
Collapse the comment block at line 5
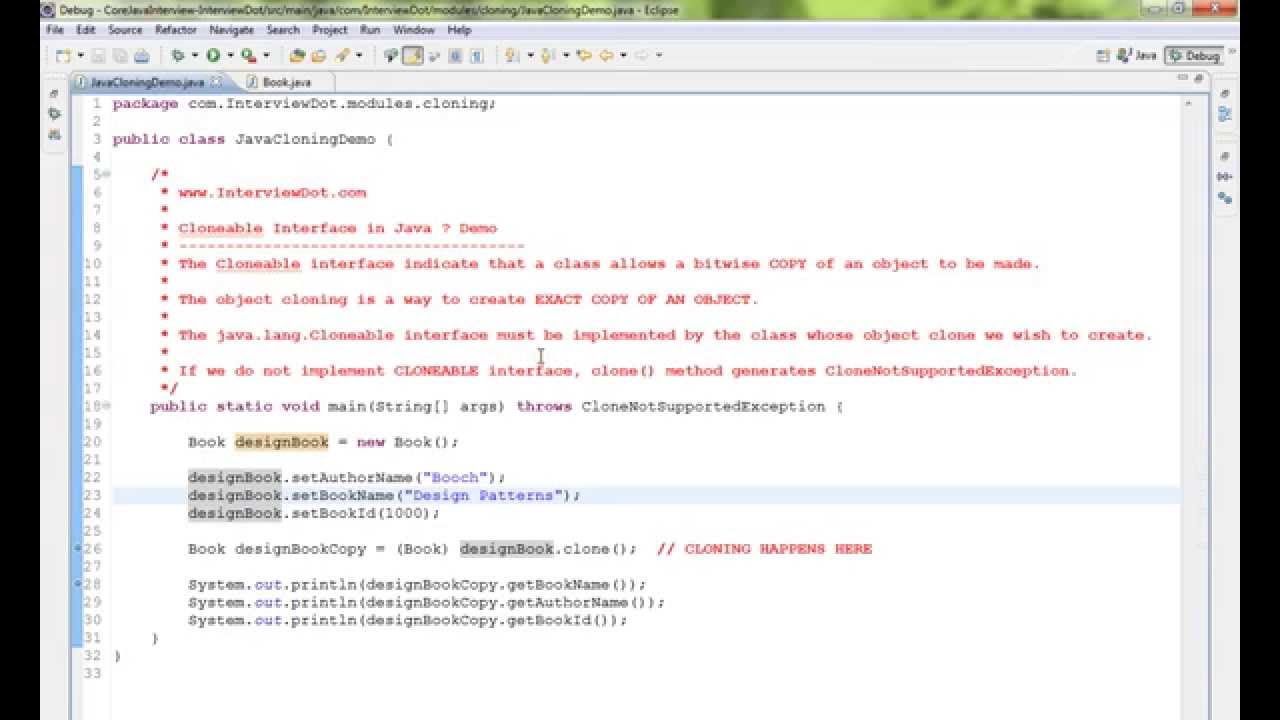[107, 175]
